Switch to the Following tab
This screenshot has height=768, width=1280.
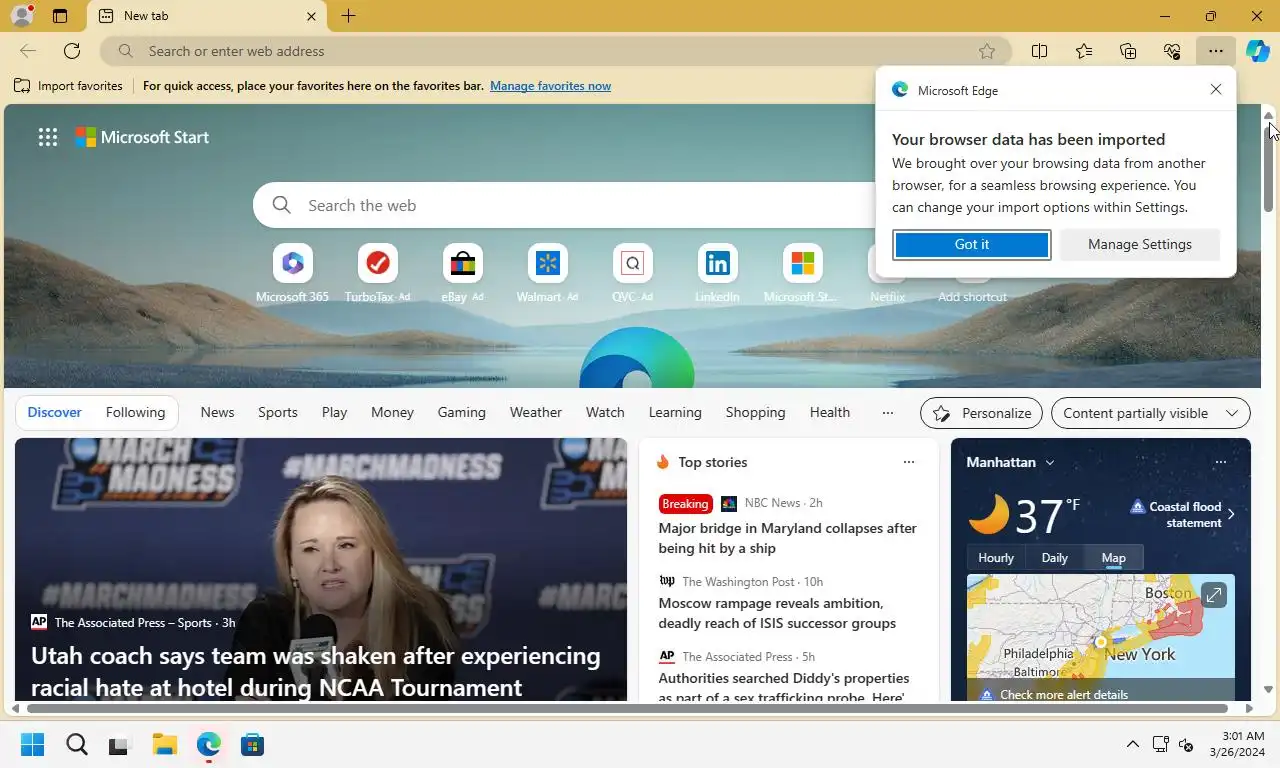point(135,412)
